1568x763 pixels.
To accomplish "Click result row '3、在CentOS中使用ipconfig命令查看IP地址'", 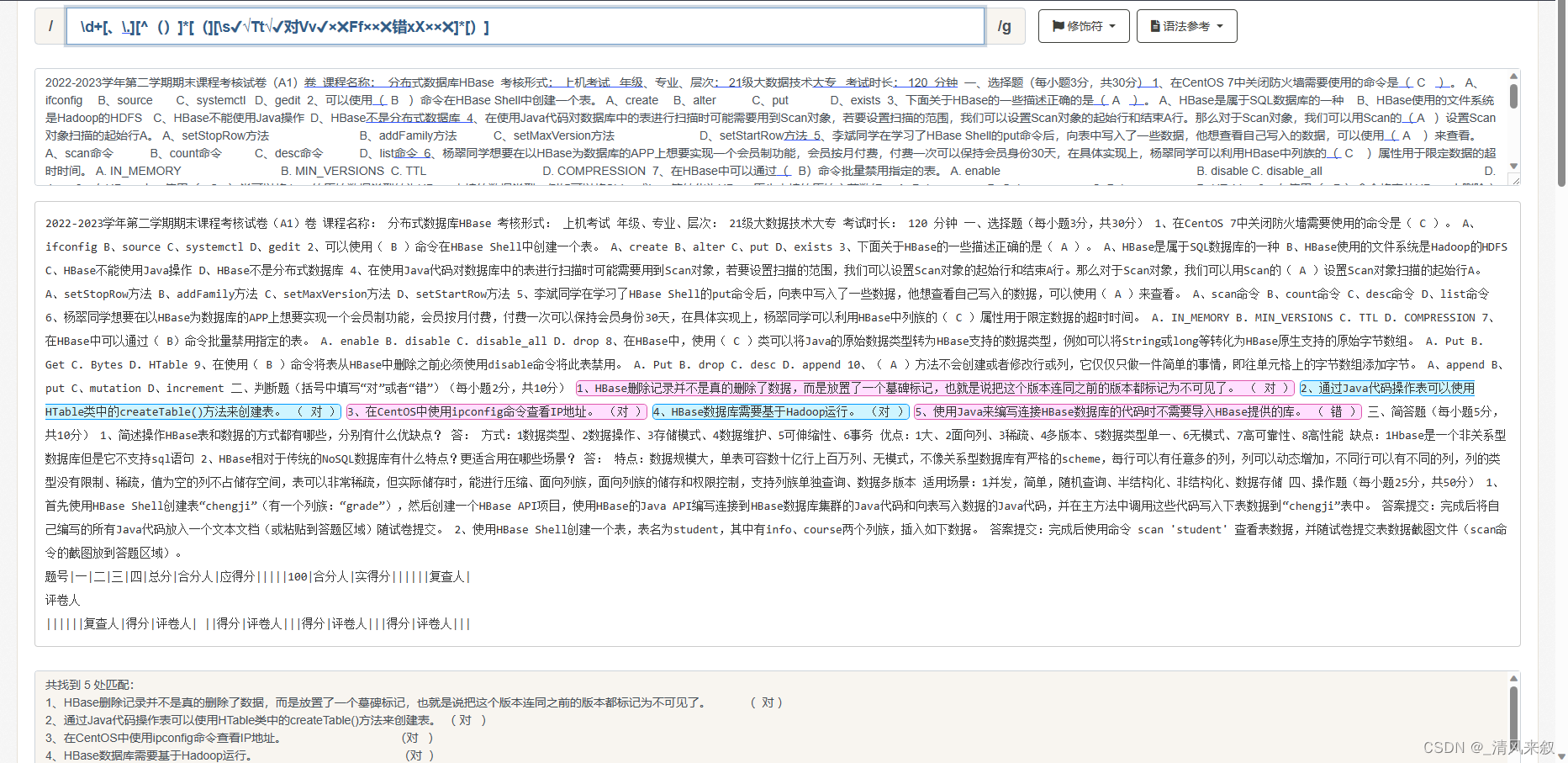I will (x=240, y=738).
